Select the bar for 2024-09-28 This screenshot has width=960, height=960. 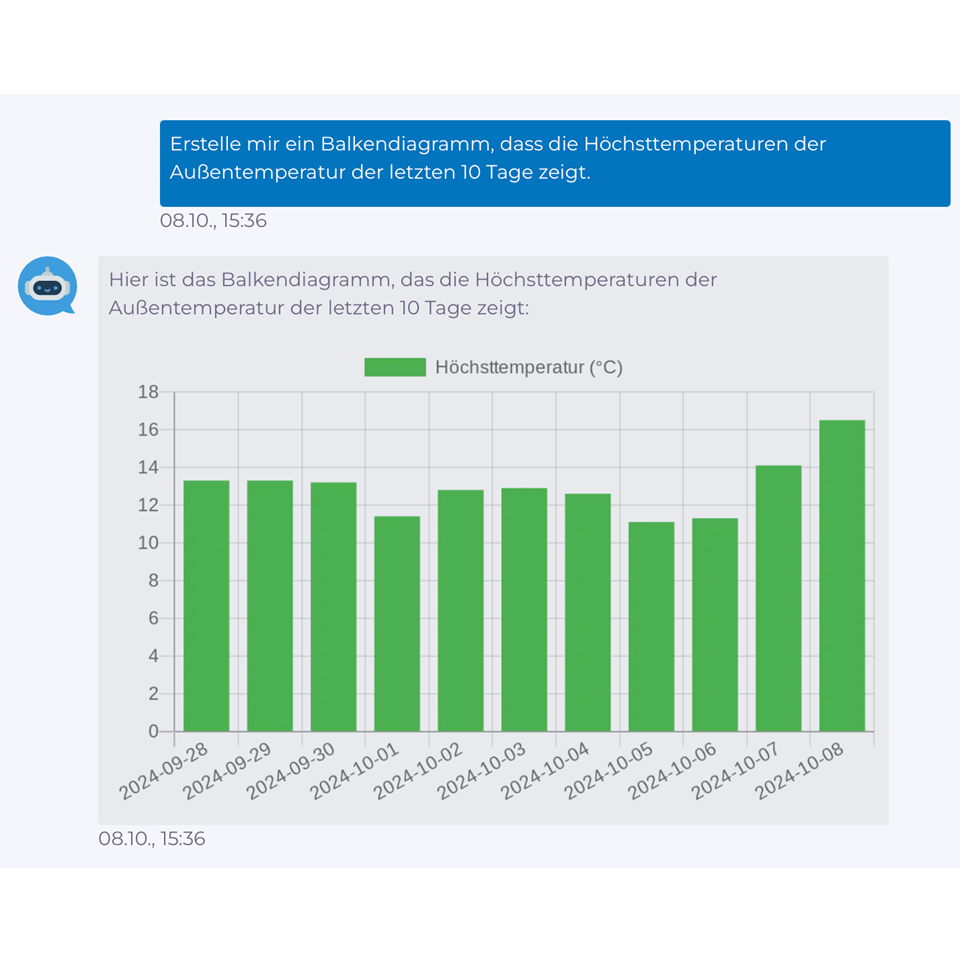[206, 606]
